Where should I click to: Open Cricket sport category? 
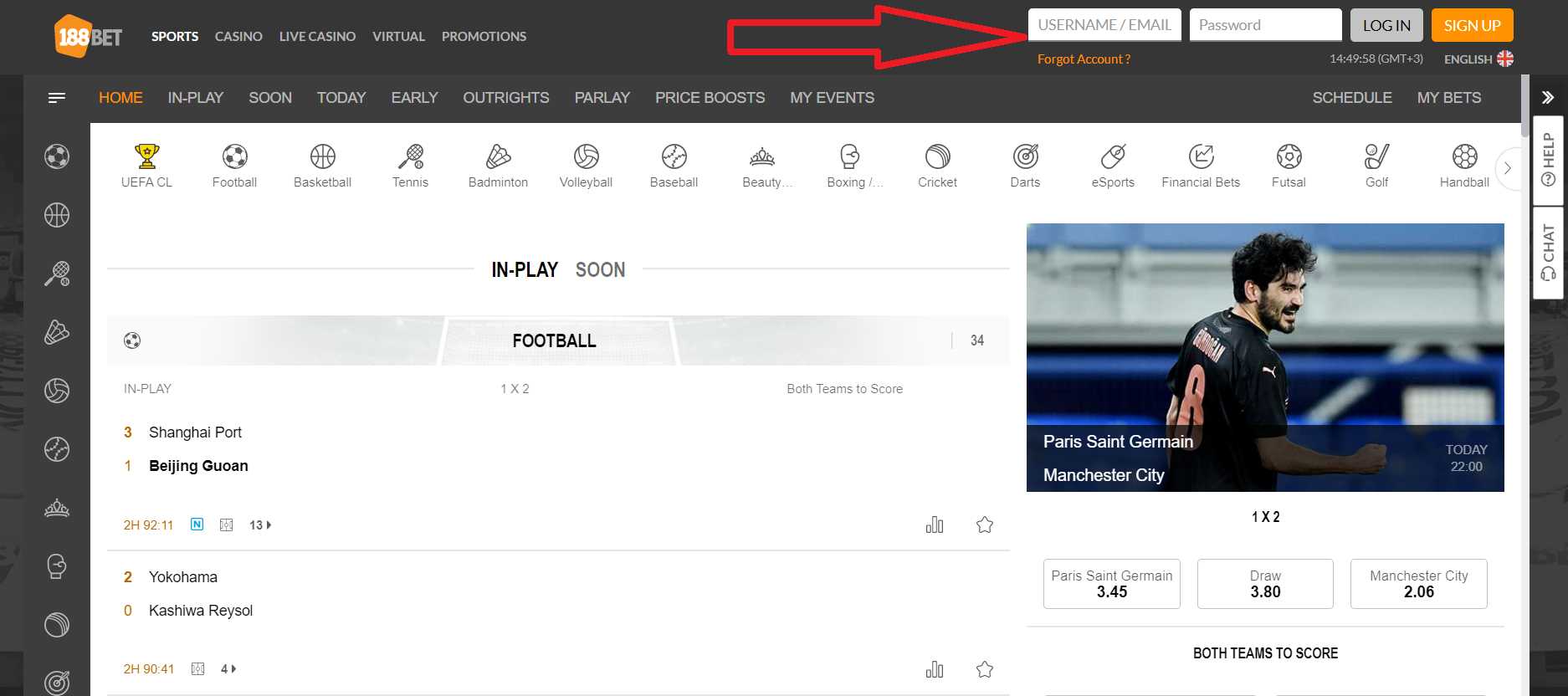(x=938, y=166)
